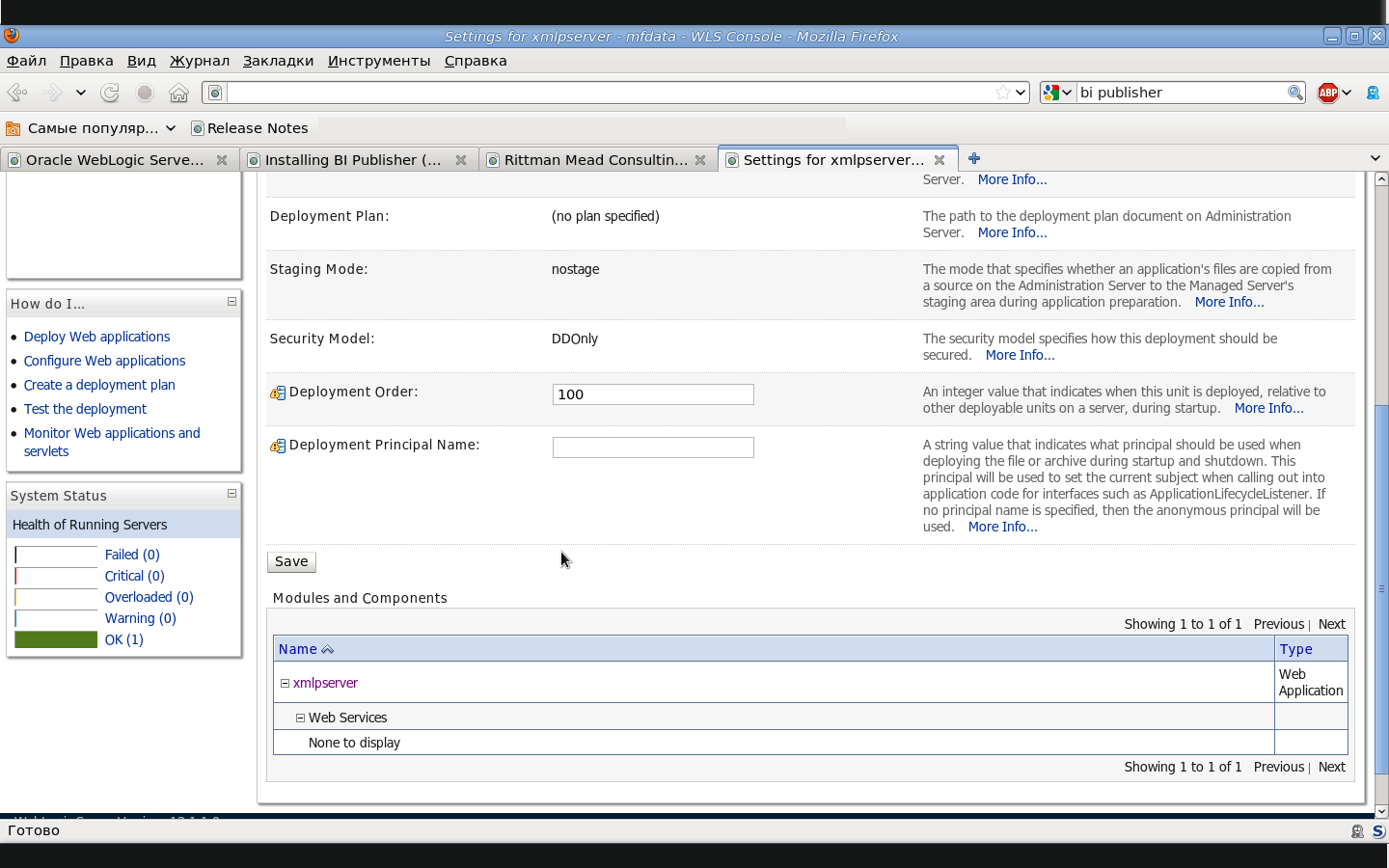Open More Info for Staging Mode
The height and width of the screenshot is (868, 1389).
(1229, 302)
